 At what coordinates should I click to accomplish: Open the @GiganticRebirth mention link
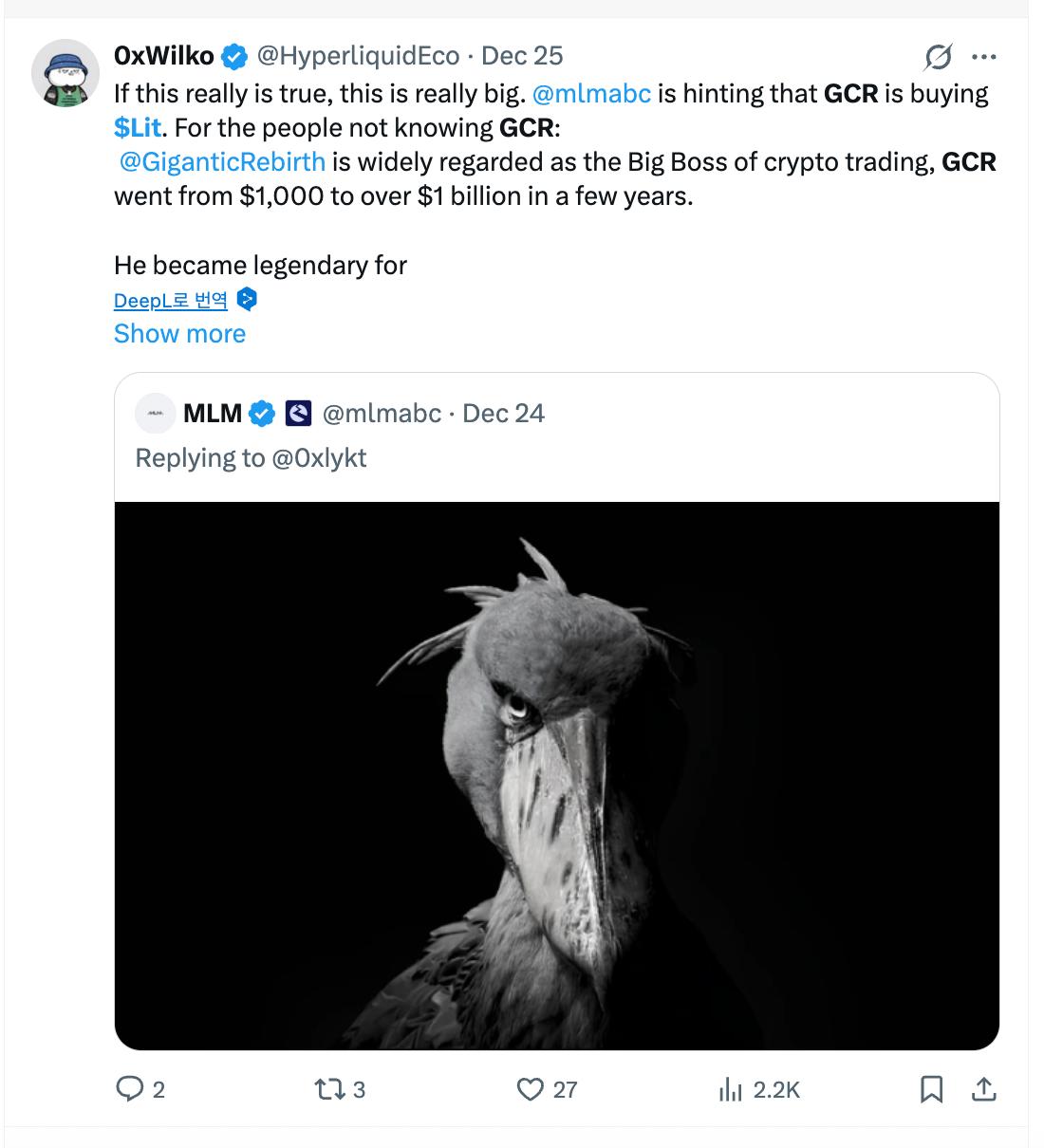222,162
